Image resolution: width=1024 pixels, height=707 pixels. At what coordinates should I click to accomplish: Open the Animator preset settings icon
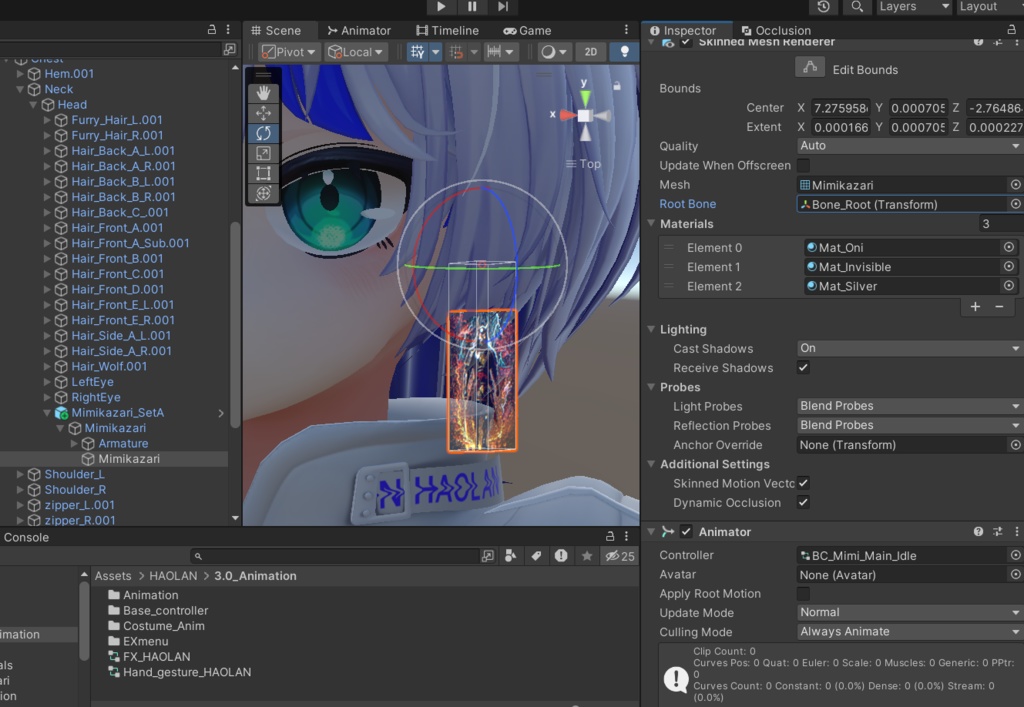997,531
